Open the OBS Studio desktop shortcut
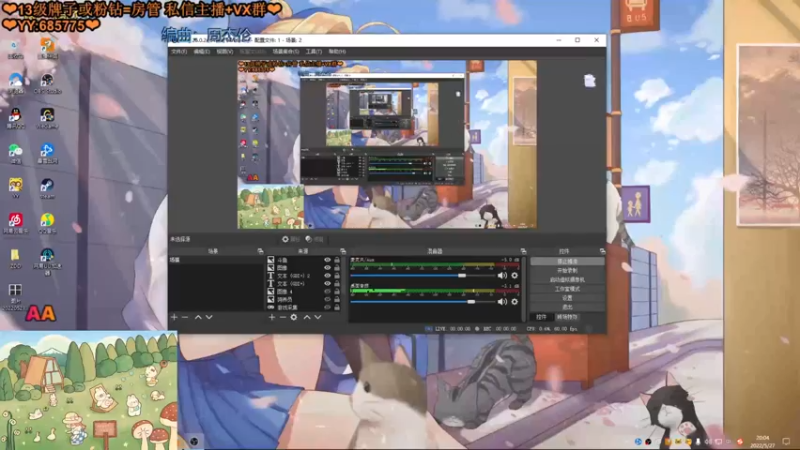 point(47,83)
